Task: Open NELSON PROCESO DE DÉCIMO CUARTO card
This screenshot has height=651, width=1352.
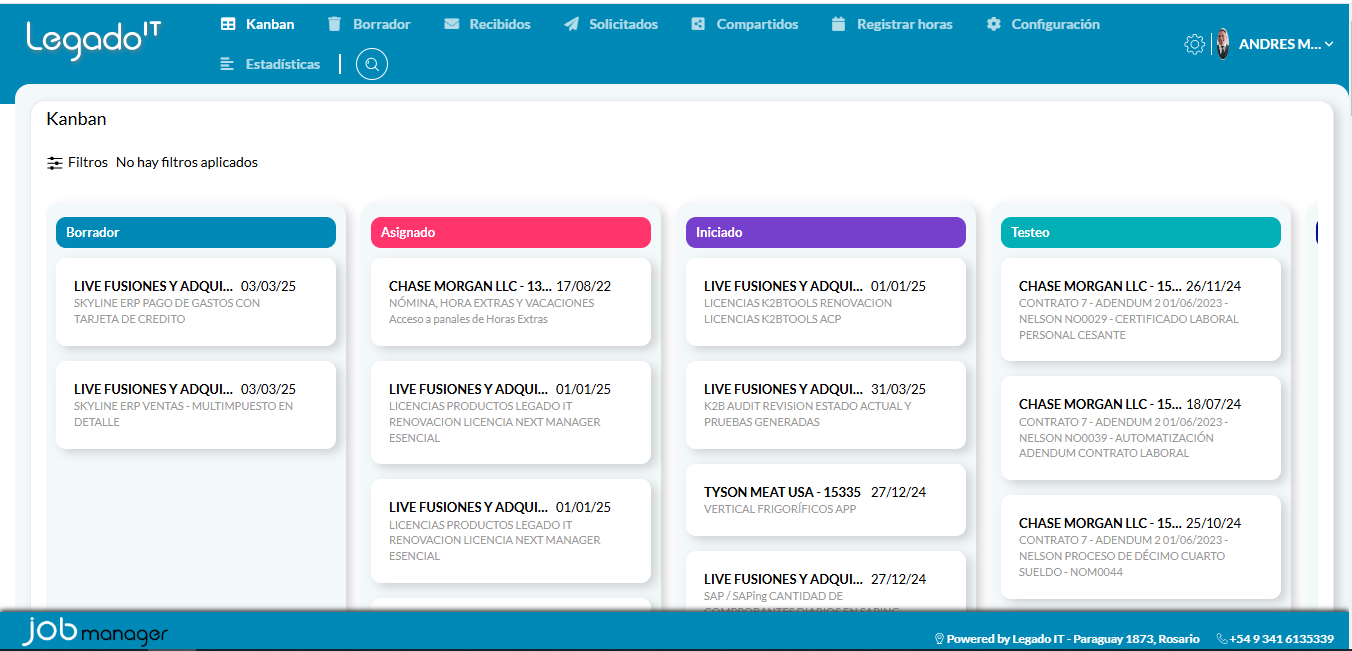Action: tap(1141, 547)
